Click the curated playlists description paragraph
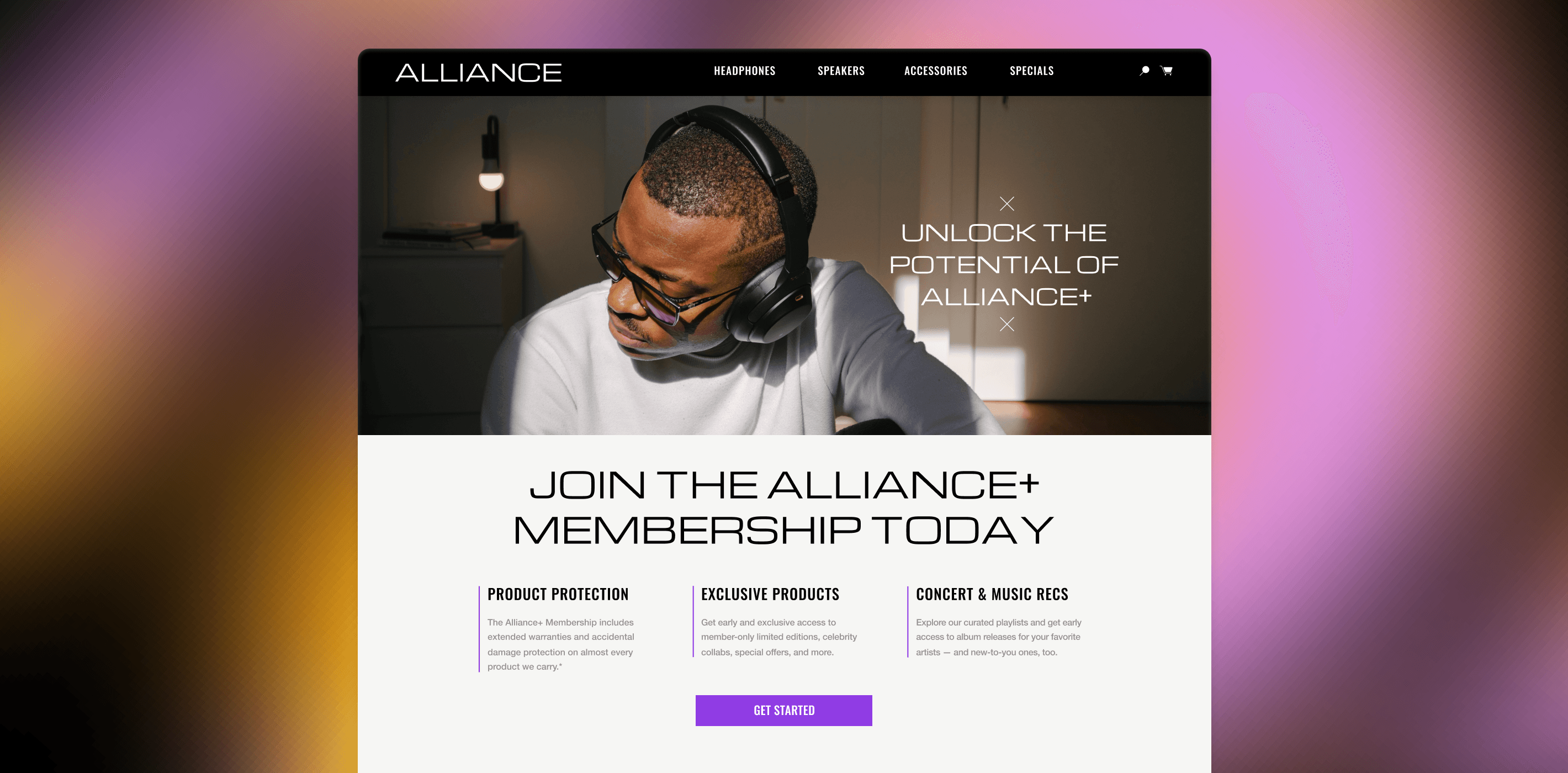Screen dimensions: 1568x773 point(998,637)
